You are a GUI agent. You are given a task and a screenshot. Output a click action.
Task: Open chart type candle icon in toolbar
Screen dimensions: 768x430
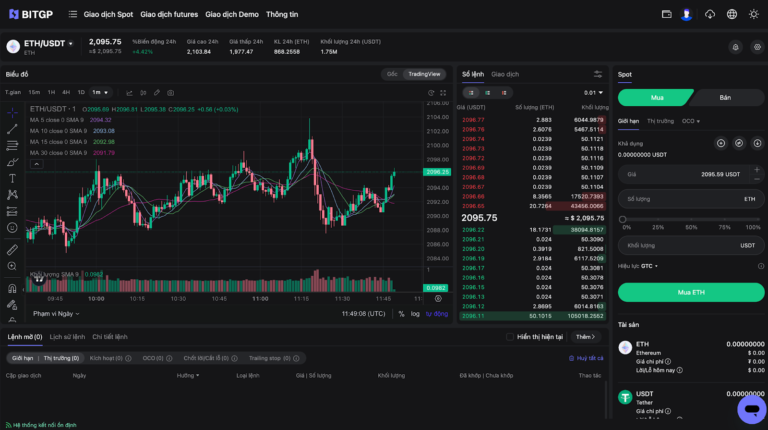(143, 93)
